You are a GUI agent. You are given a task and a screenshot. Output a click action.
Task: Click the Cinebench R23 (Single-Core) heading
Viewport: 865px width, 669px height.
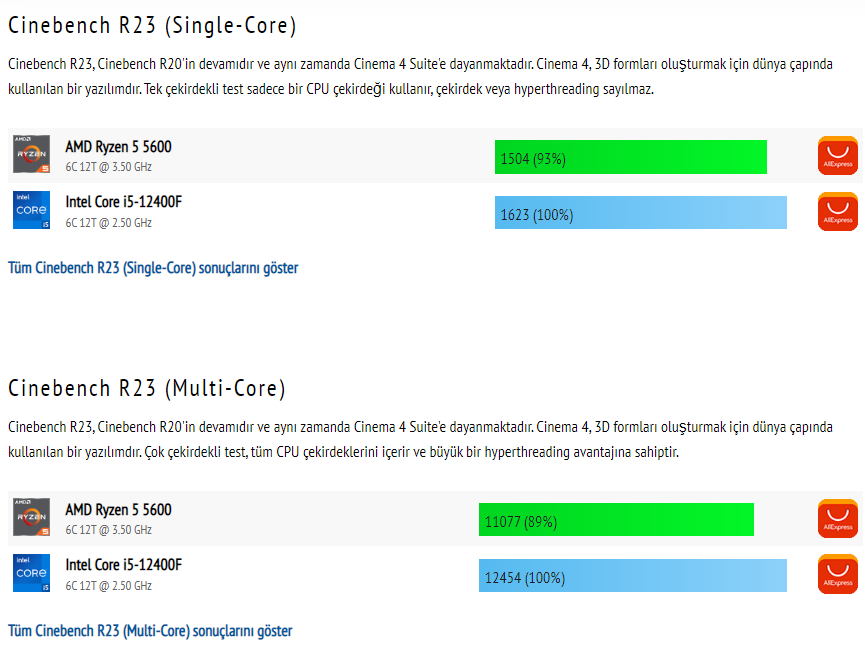pos(152,25)
